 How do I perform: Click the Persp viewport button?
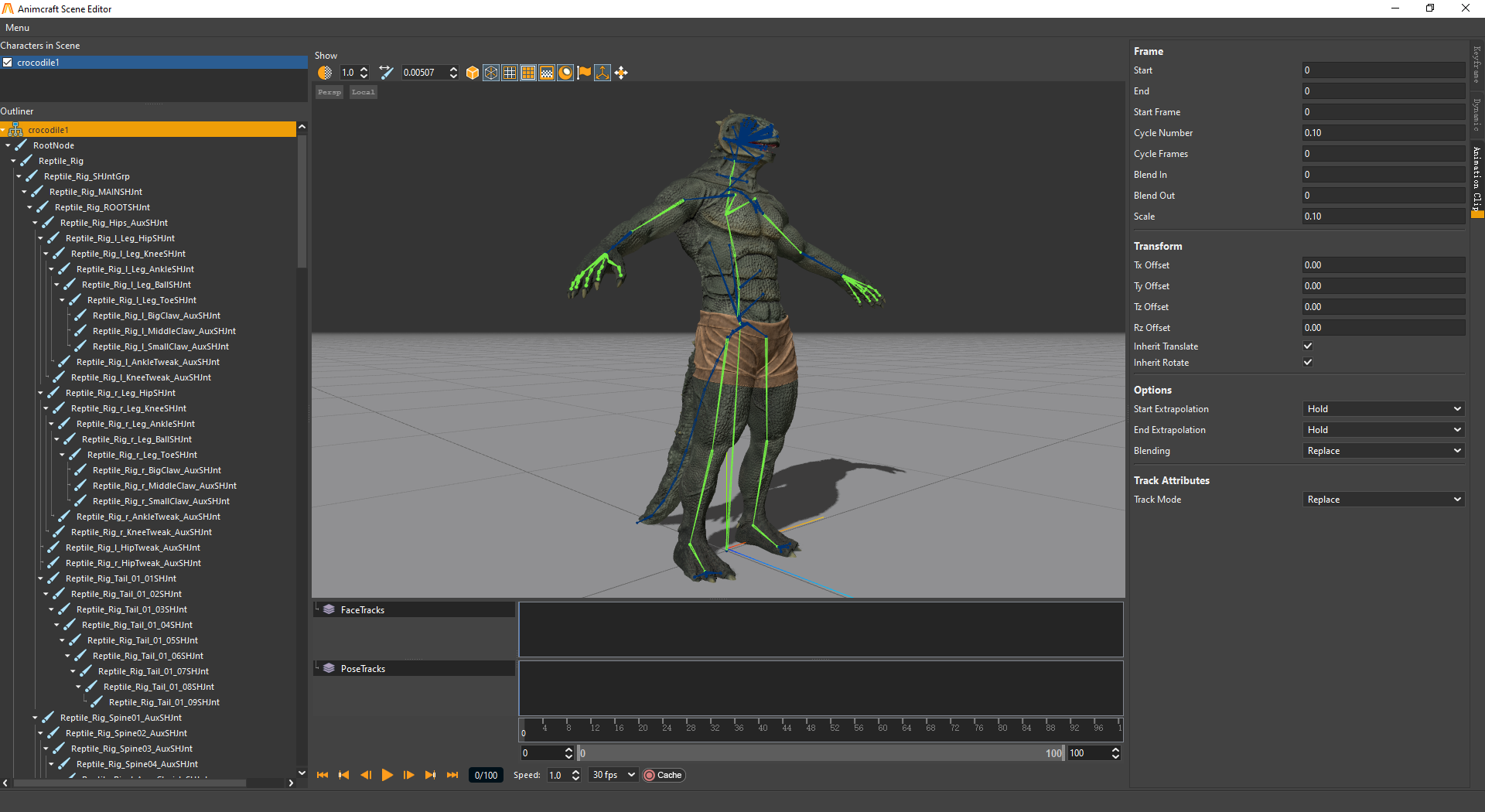click(x=329, y=92)
